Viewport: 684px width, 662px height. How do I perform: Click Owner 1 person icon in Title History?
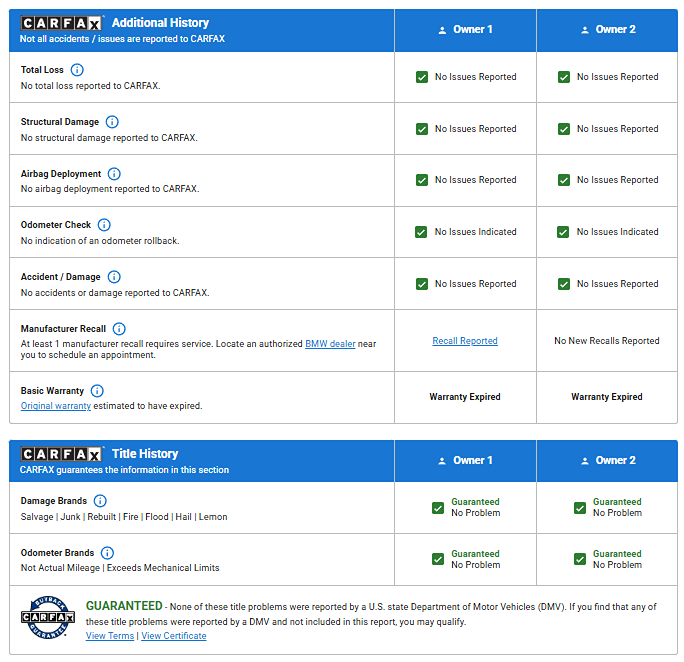(442, 461)
